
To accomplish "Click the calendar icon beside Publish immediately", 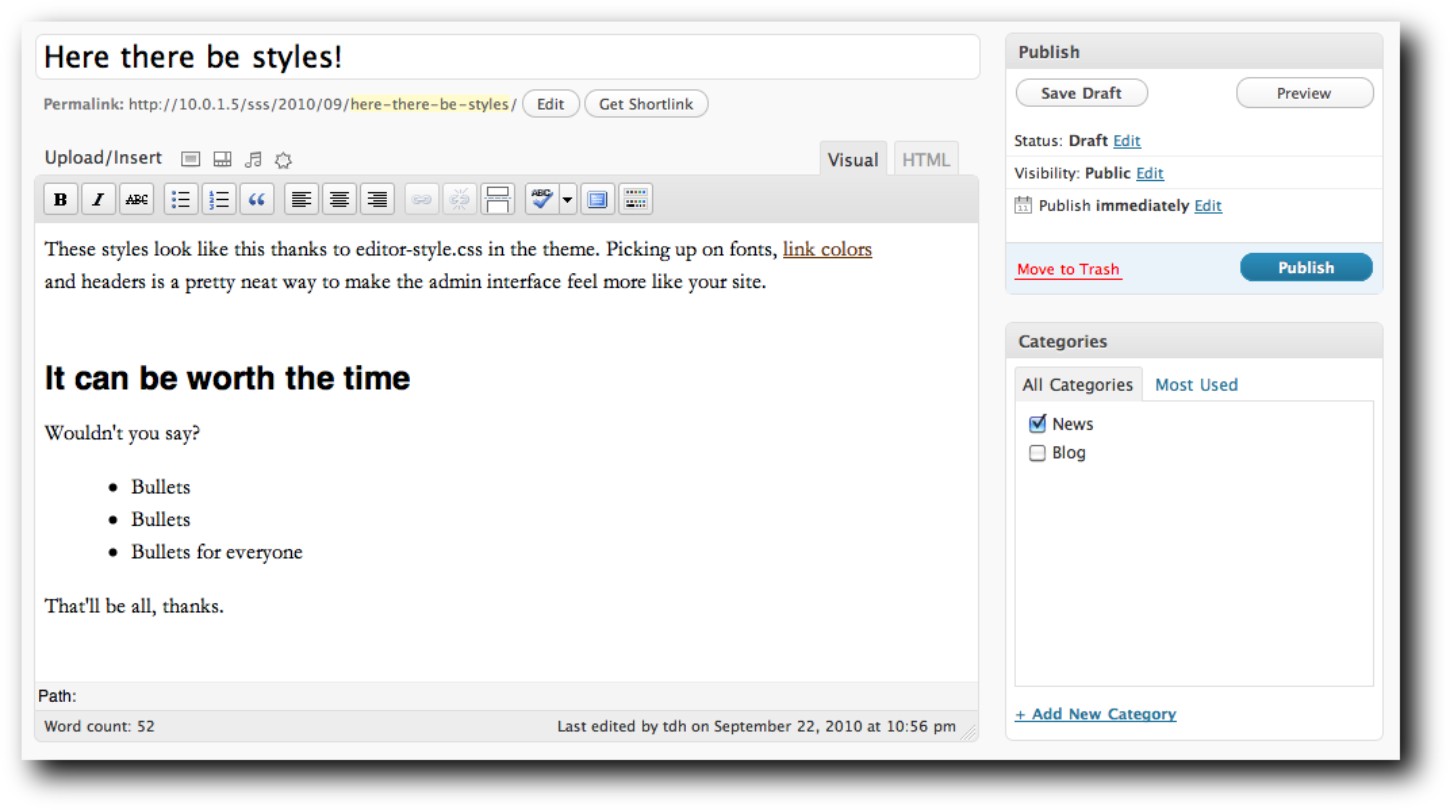I will click(x=1023, y=205).
